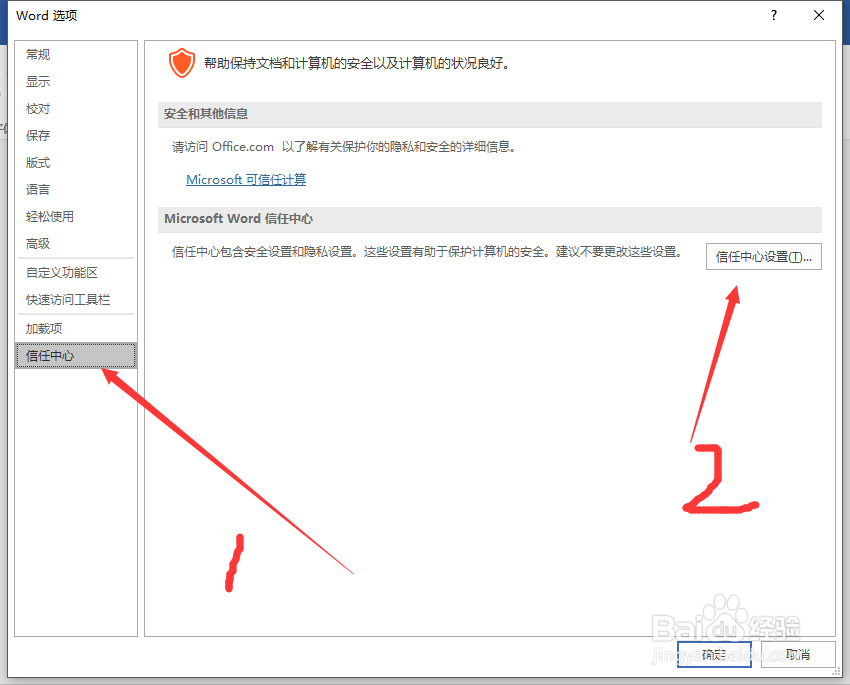Click the text mentioning Office.com
Screen dimensions: 850x685
344,147
